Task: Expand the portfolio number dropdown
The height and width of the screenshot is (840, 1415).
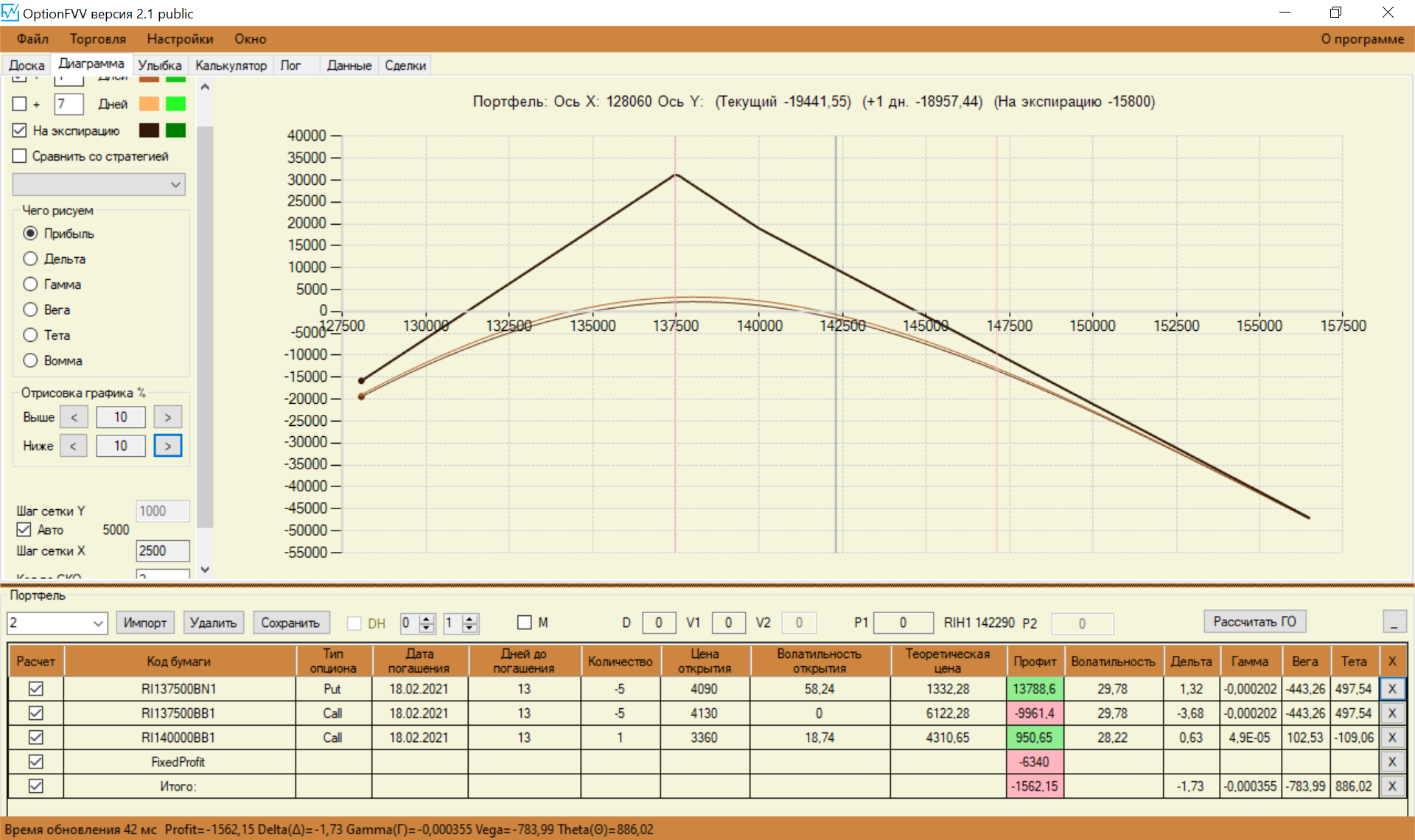Action: point(98,623)
